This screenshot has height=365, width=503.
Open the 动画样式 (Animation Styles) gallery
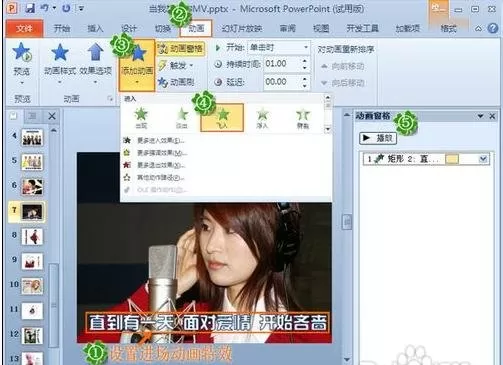click(60, 62)
